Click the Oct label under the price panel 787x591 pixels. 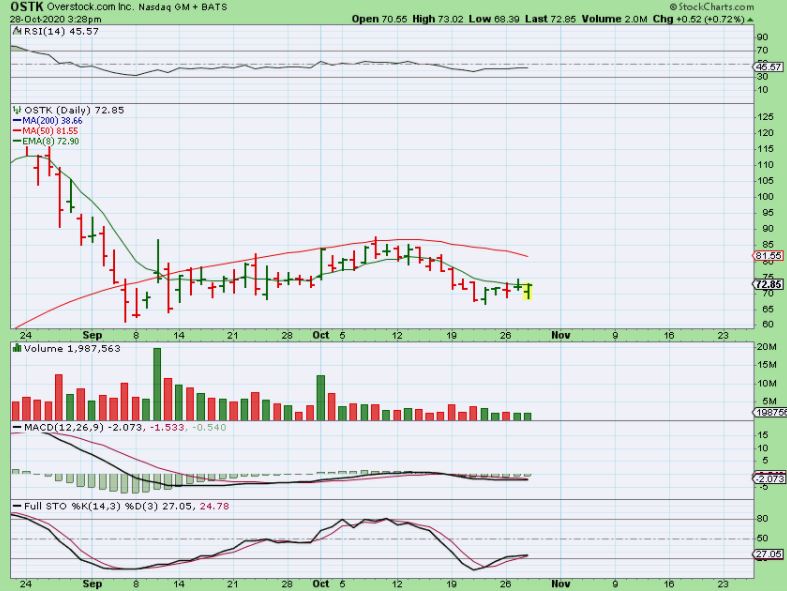(320, 335)
